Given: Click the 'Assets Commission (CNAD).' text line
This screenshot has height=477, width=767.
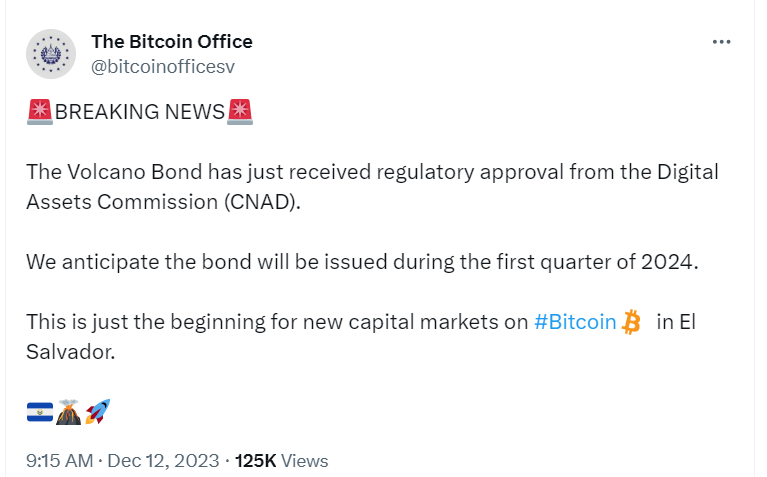Looking at the screenshot, I should pyautogui.click(x=163, y=202).
